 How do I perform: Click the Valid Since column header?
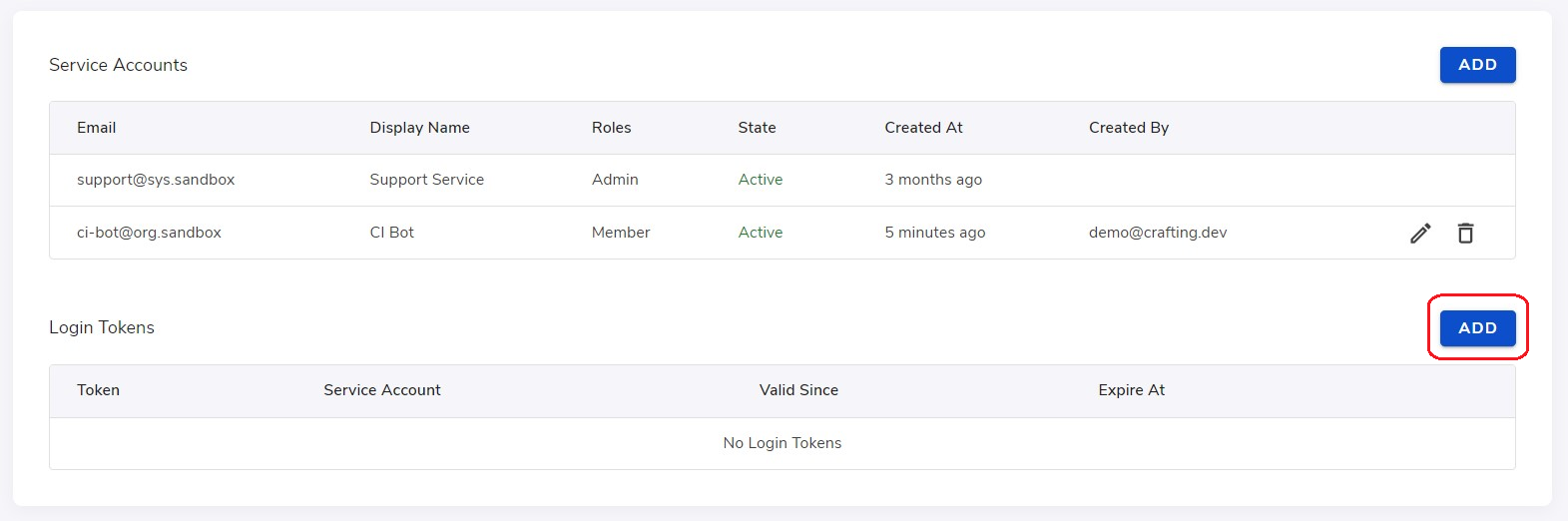point(798,390)
